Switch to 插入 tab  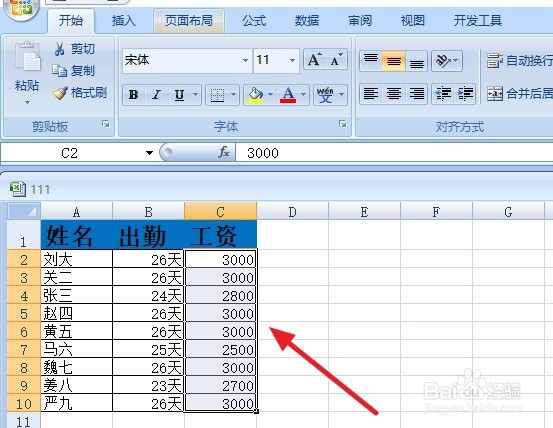coord(124,20)
